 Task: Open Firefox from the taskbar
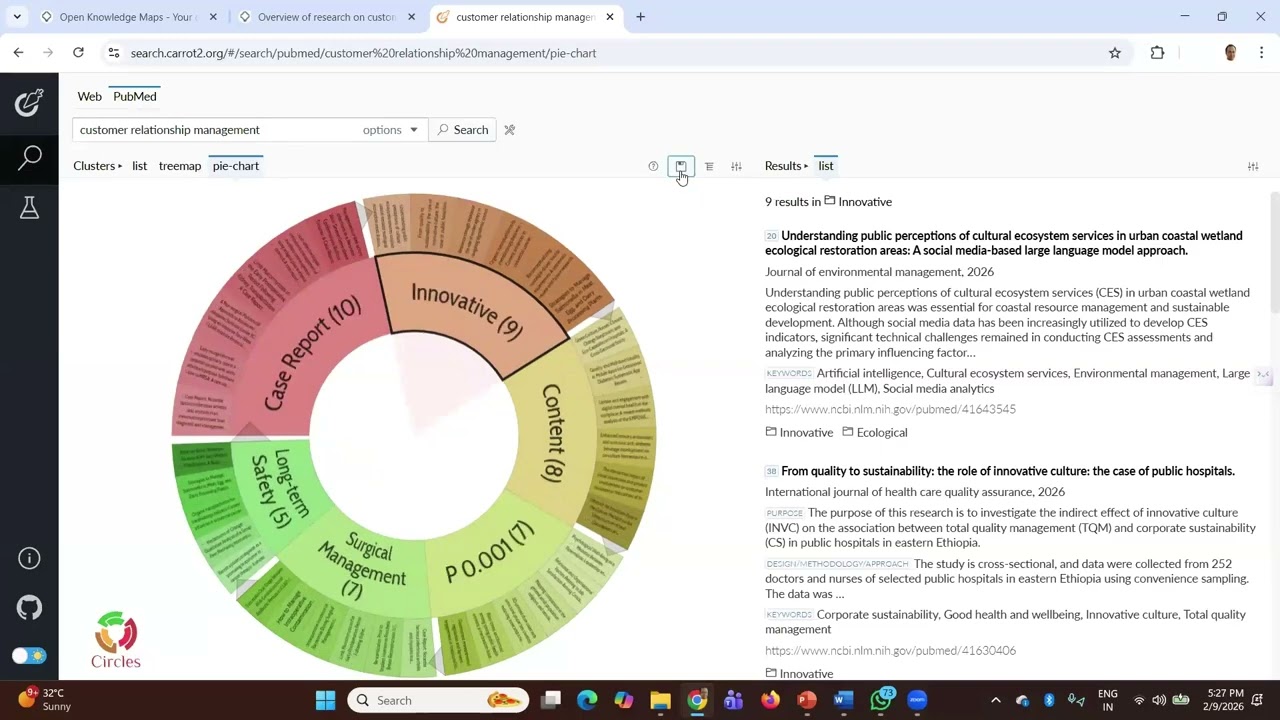coord(770,700)
